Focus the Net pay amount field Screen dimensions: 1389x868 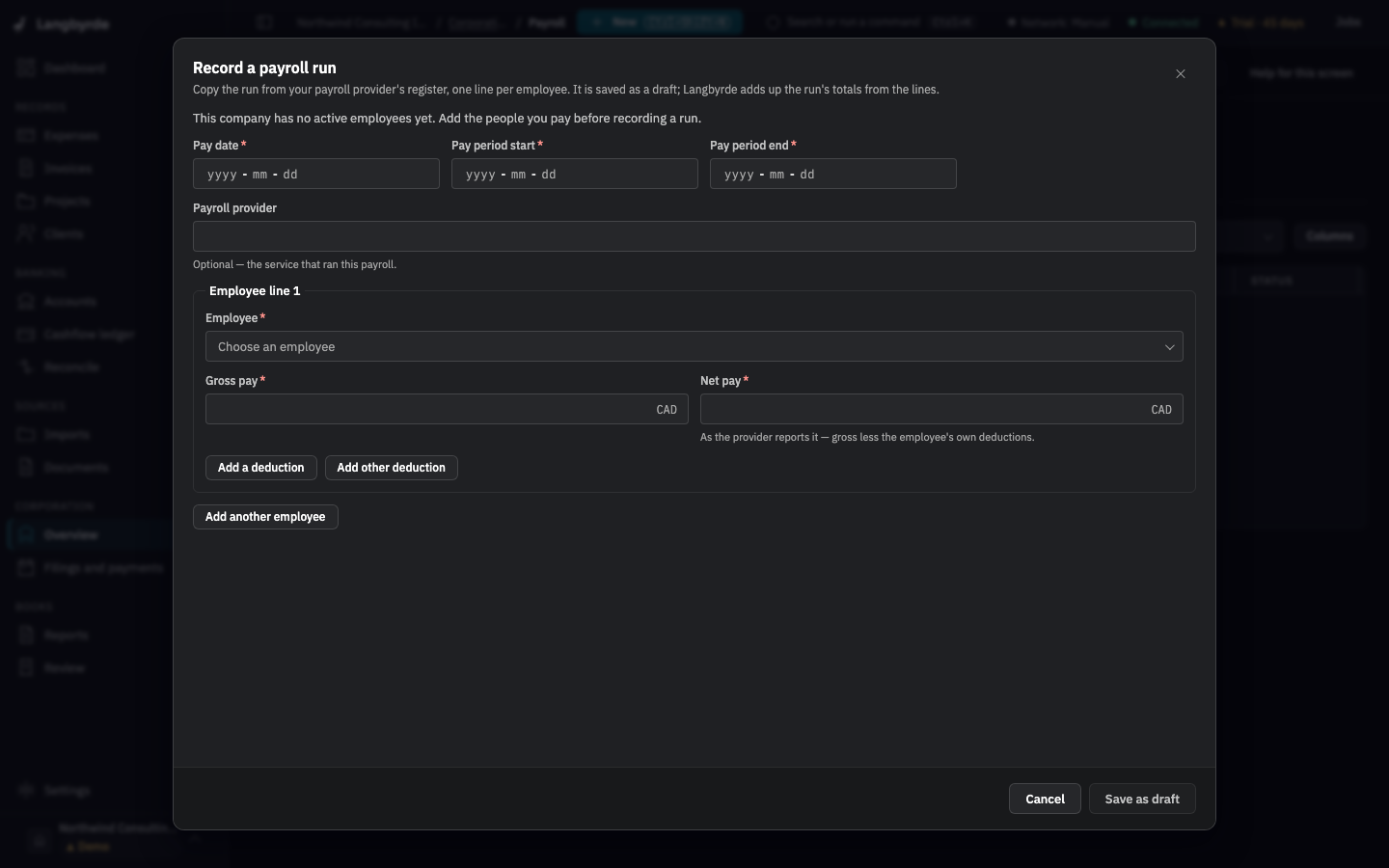click(x=941, y=409)
